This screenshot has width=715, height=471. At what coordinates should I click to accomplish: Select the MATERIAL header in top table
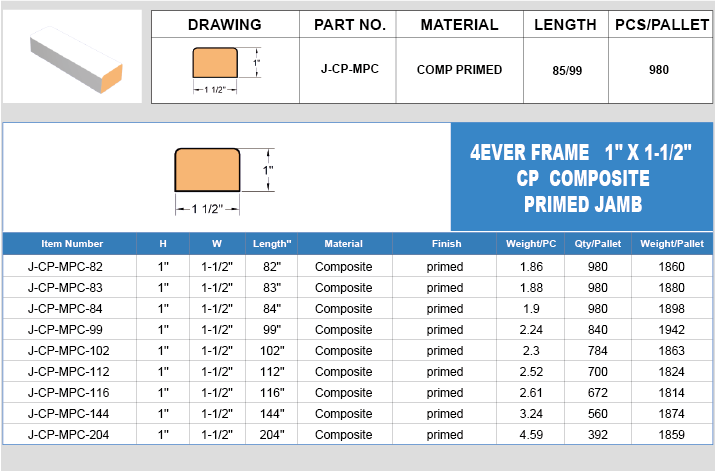(459, 25)
